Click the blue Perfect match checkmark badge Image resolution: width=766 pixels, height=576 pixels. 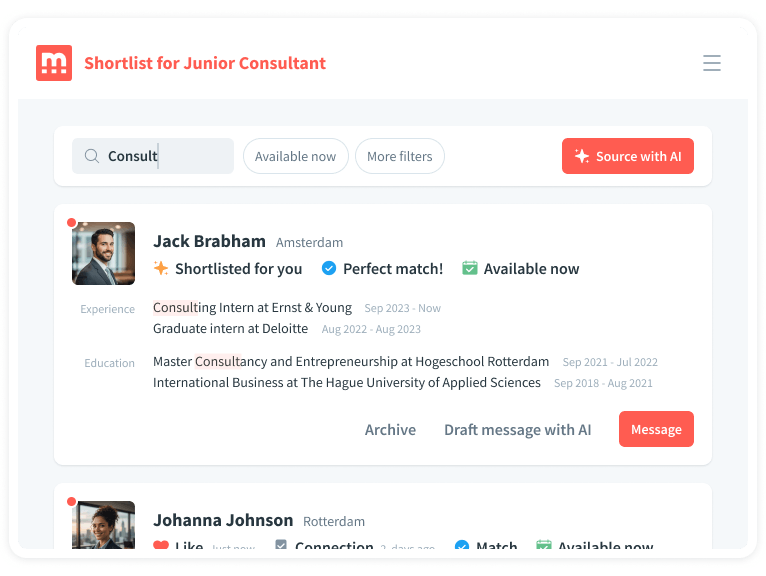point(328,268)
